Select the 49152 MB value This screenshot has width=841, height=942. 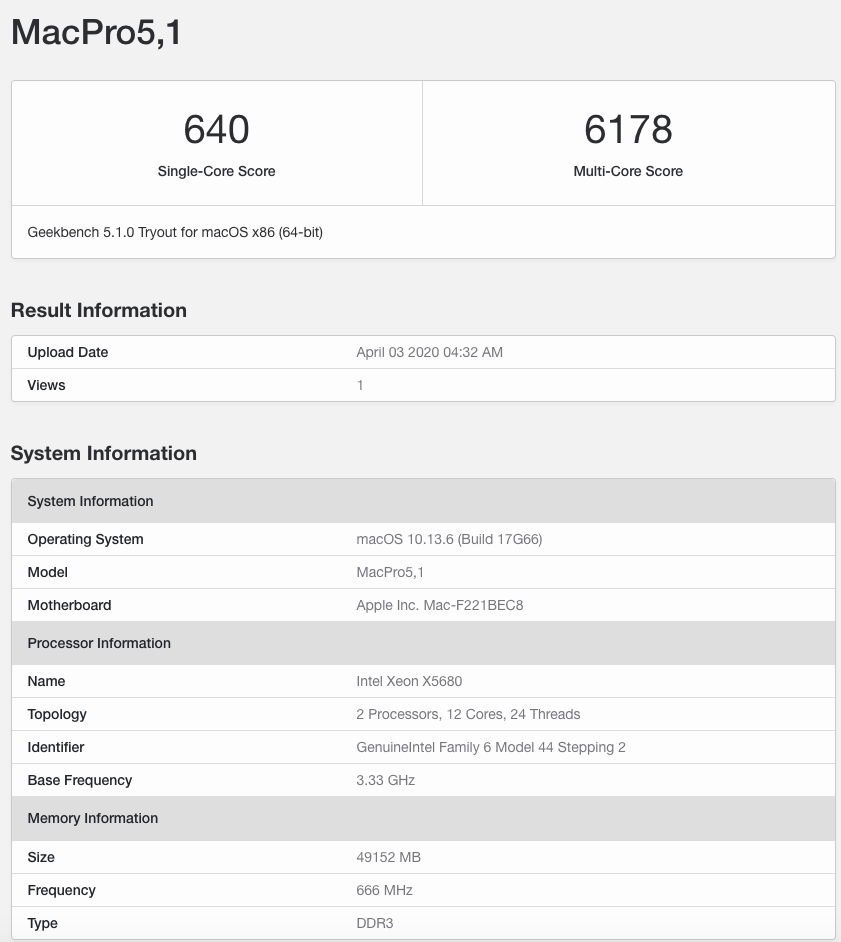[x=389, y=857]
